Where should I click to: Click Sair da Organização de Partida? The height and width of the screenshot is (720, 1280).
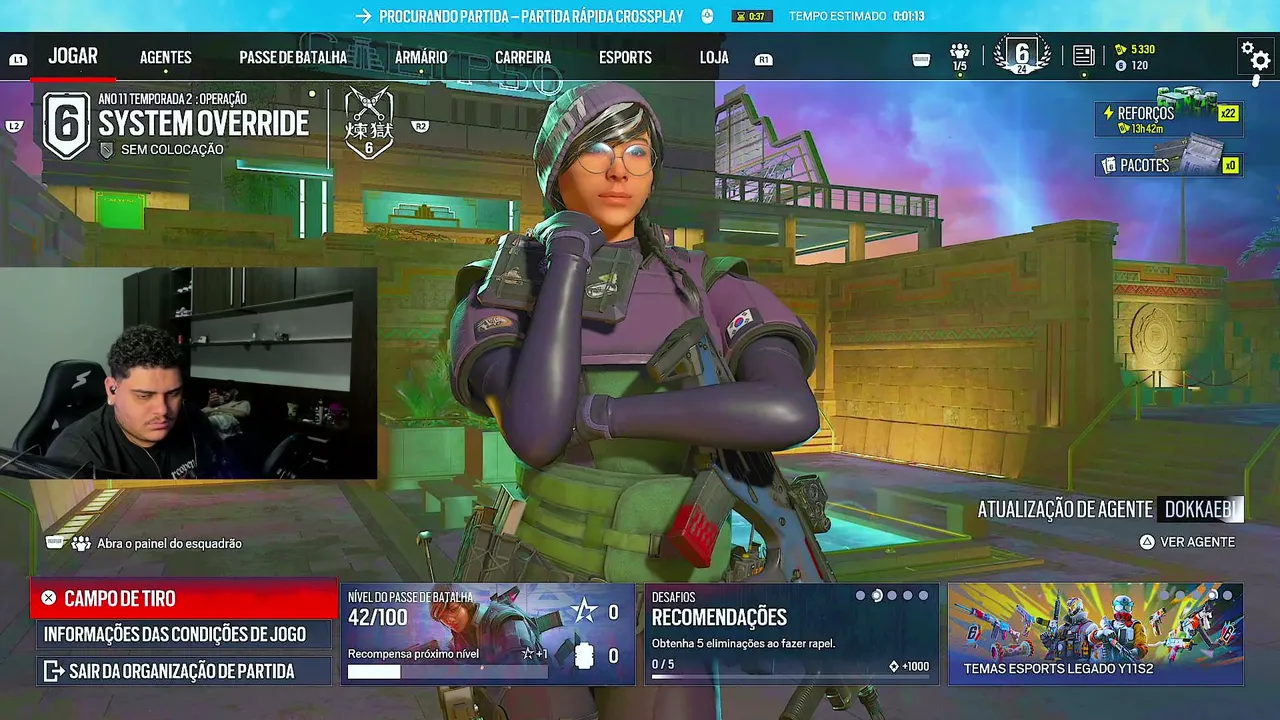click(184, 670)
